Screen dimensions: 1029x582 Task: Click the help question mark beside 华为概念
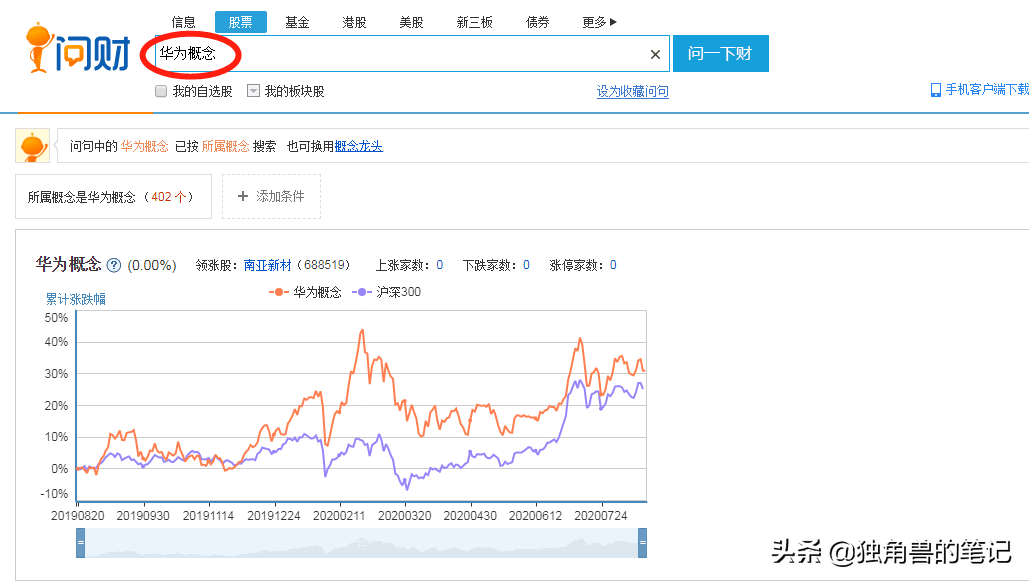[x=114, y=265]
